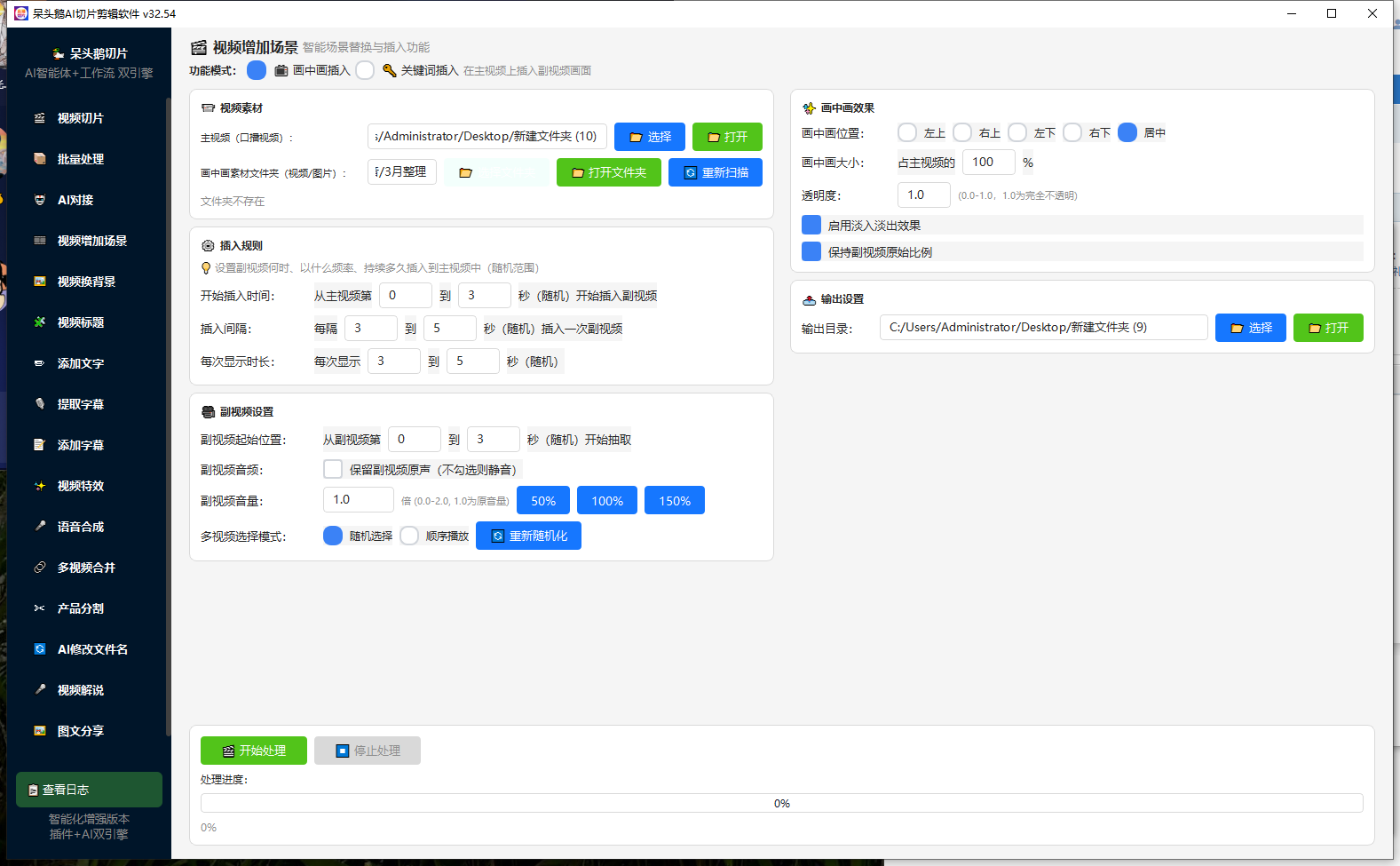The image size is (1400, 866).
Task: Set volume with 150% button
Action: (x=675, y=500)
